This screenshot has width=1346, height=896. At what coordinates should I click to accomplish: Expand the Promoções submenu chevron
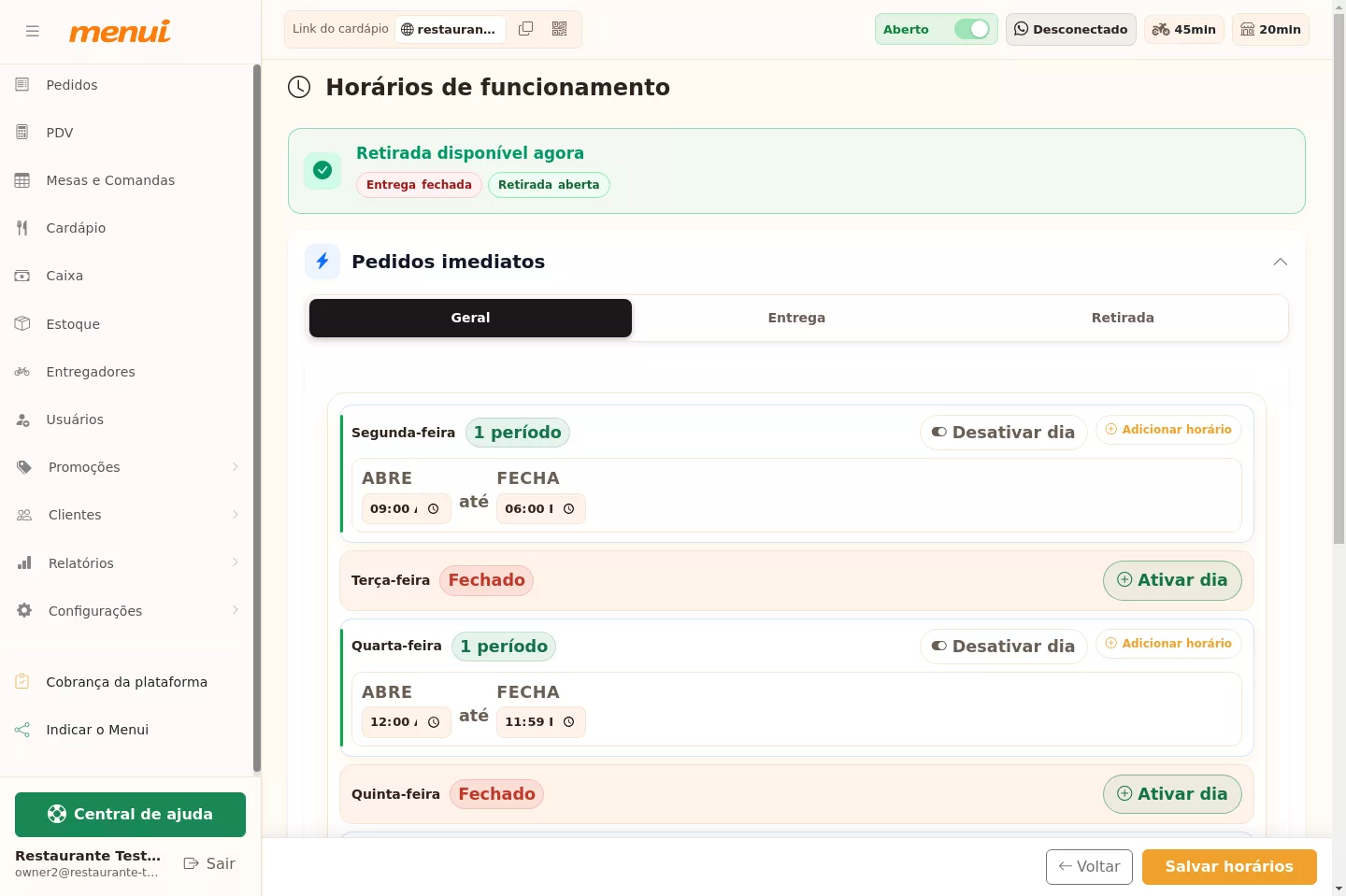pyautogui.click(x=236, y=467)
